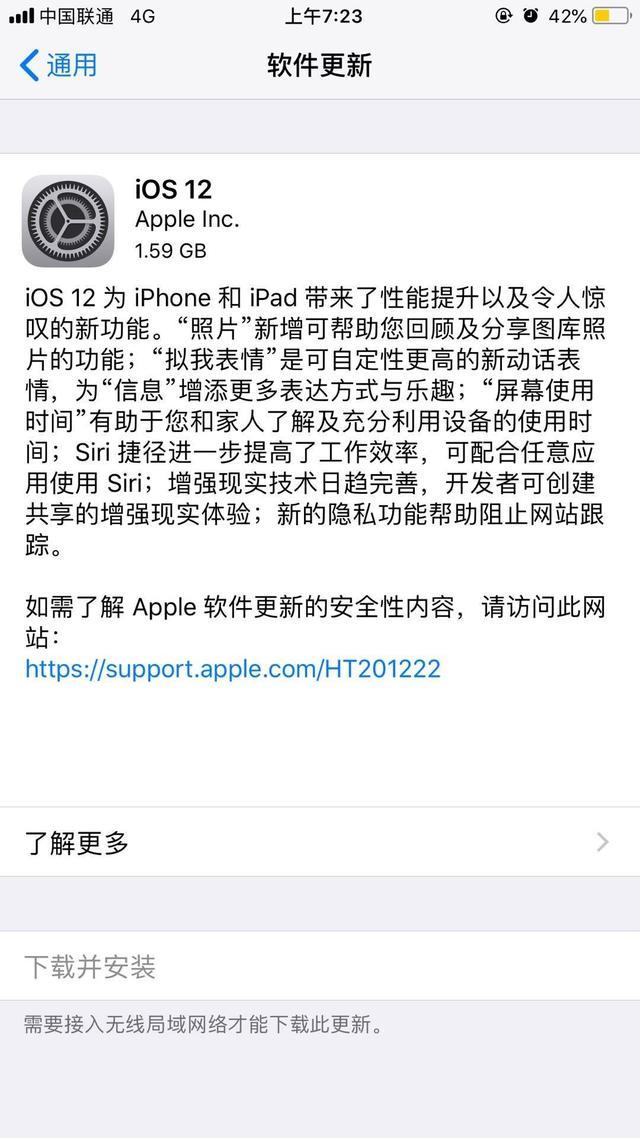640x1138 pixels.
Task: Tap the Apple Inc. developer label
Action: tap(187, 219)
